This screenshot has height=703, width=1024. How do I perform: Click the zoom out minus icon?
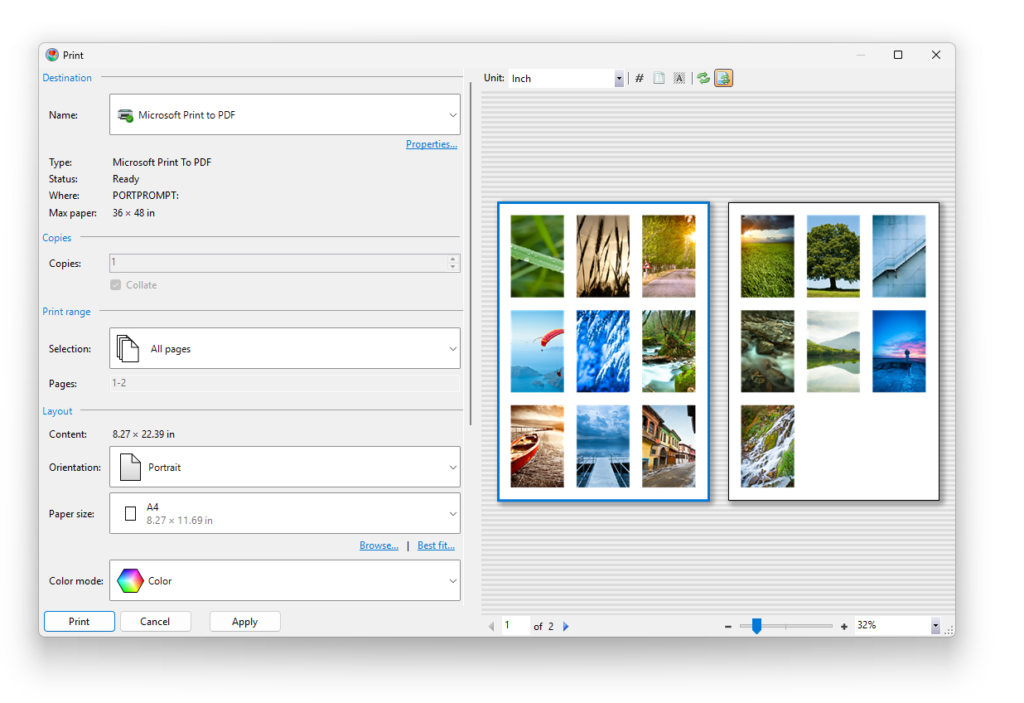pos(728,626)
